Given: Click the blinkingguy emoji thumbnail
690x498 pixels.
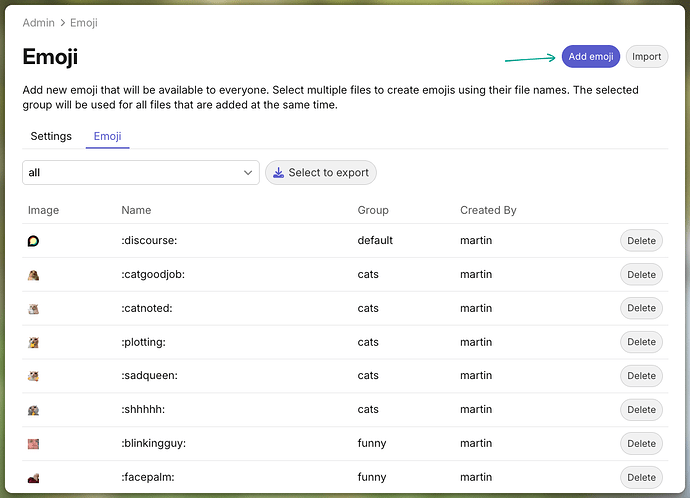Looking at the screenshot, I should pyautogui.click(x=33, y=444).
